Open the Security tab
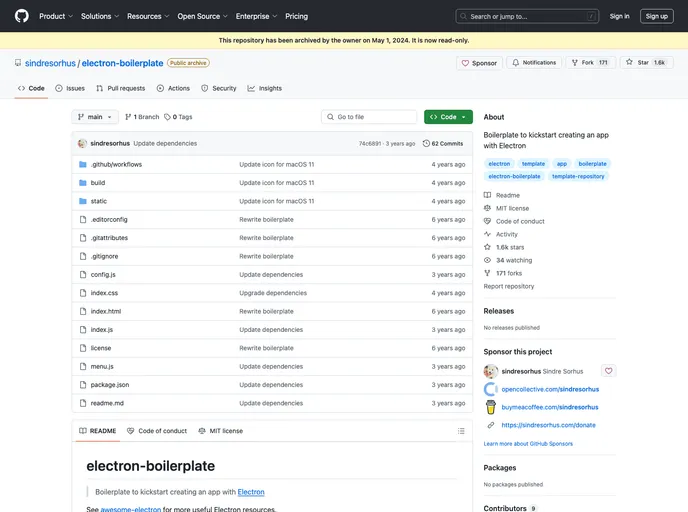 219,88
